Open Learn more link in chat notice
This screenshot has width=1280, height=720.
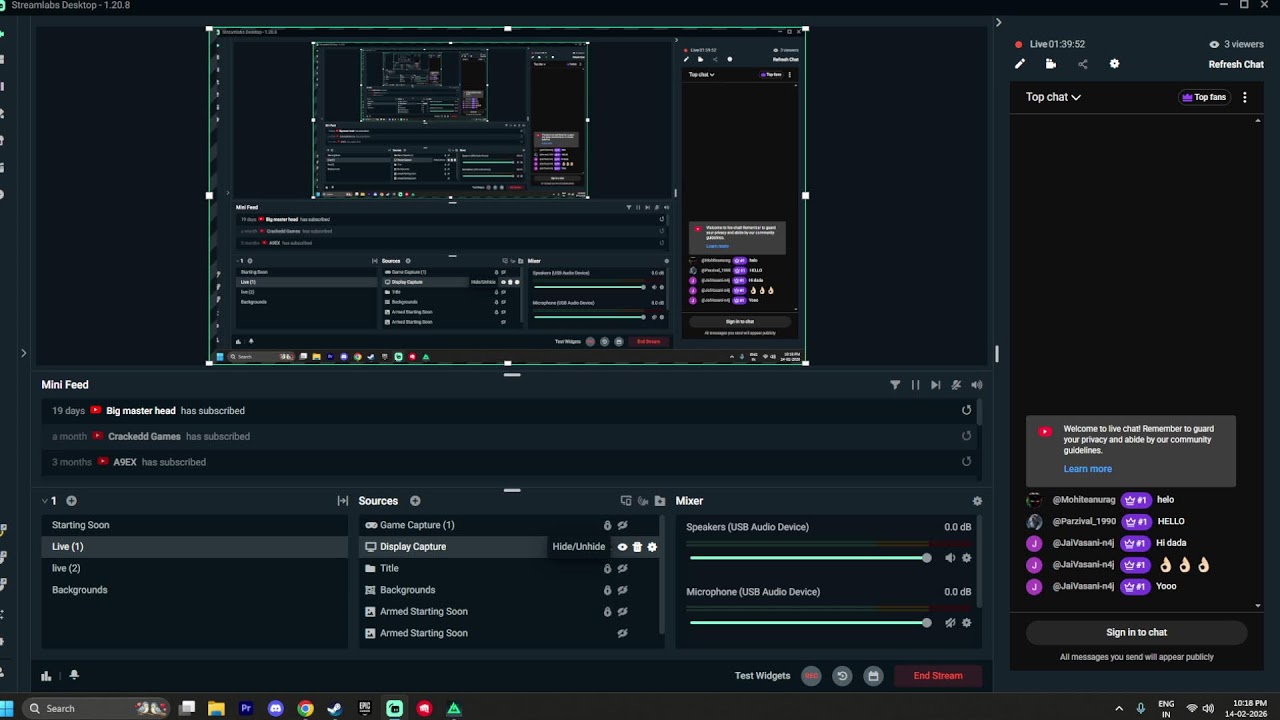point(1087,469)
